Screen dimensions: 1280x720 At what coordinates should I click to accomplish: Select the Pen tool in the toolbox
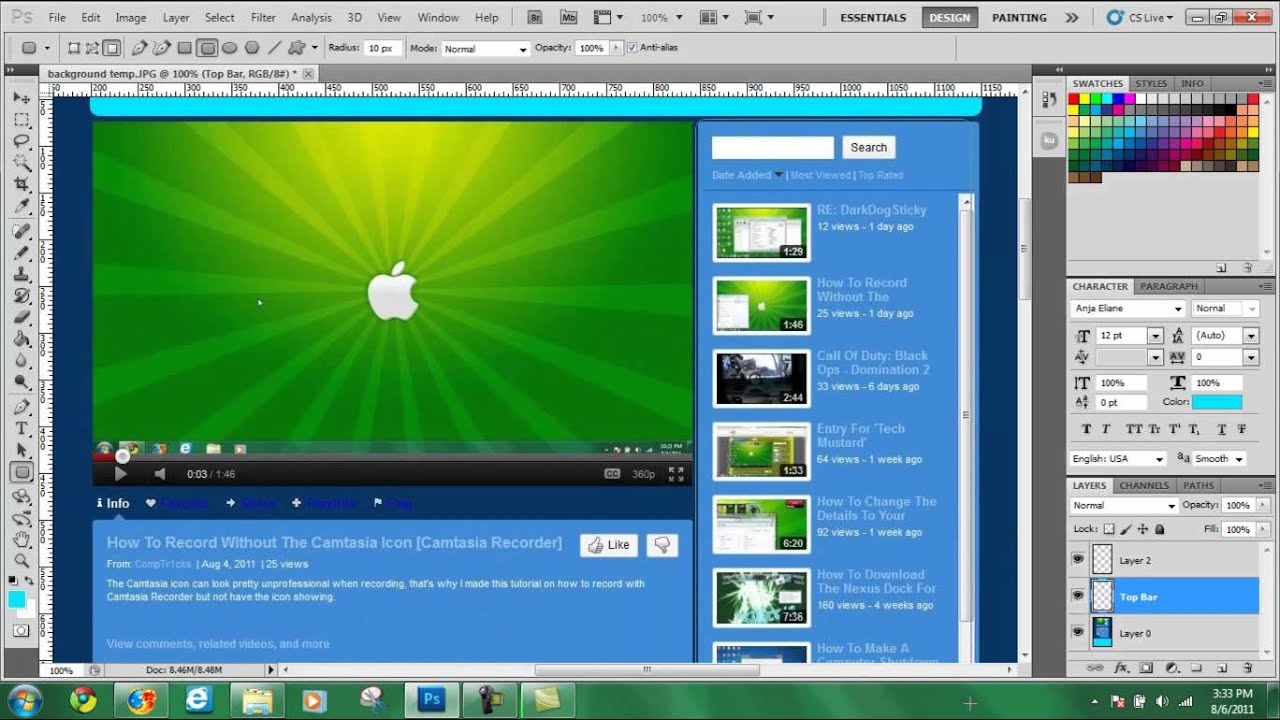click(x=21, y=407)
